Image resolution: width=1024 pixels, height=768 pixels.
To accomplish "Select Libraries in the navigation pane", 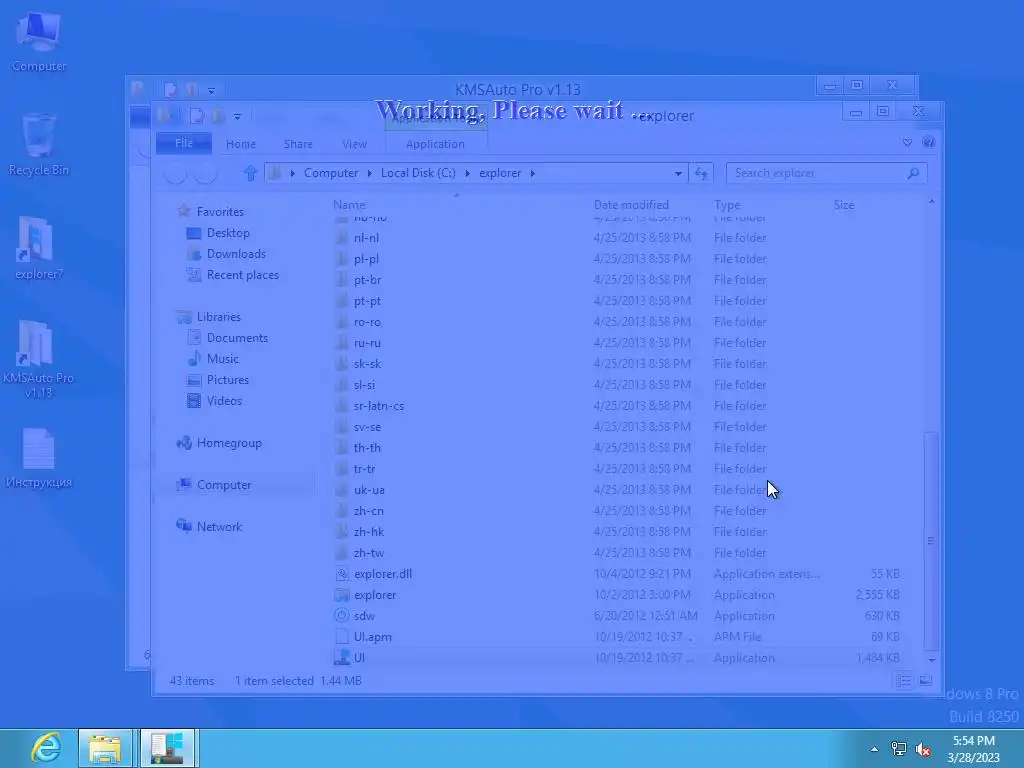I will (x=218, y=317).
